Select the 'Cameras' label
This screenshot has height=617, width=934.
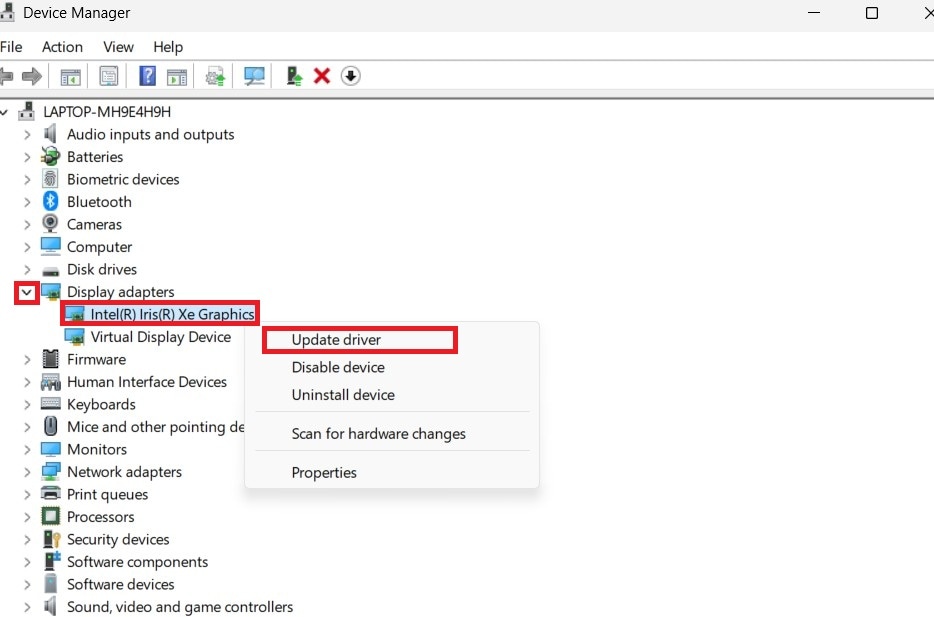(94, 225)
